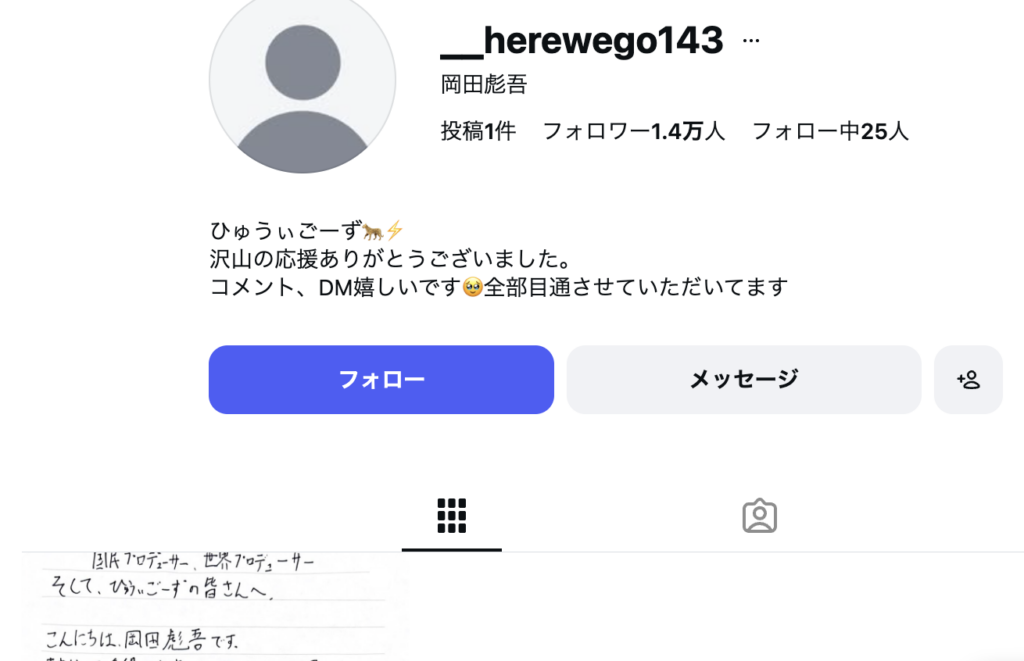Follow the account with フォロー button
This screenshot has height=661, width=1024.
pyautogui.click(x=381, y=379)
